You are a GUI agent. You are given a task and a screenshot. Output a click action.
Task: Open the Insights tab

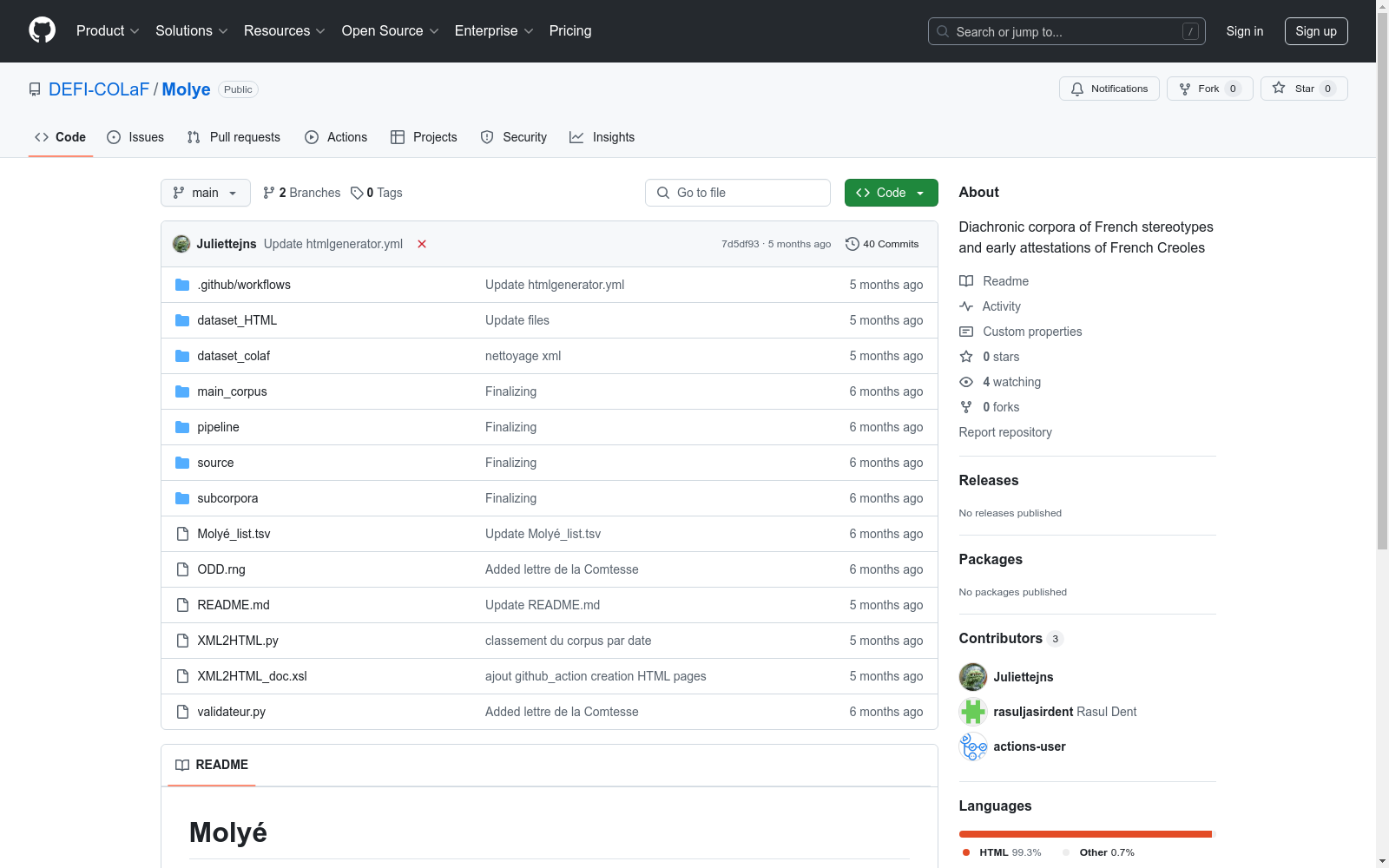coord(602,137)
